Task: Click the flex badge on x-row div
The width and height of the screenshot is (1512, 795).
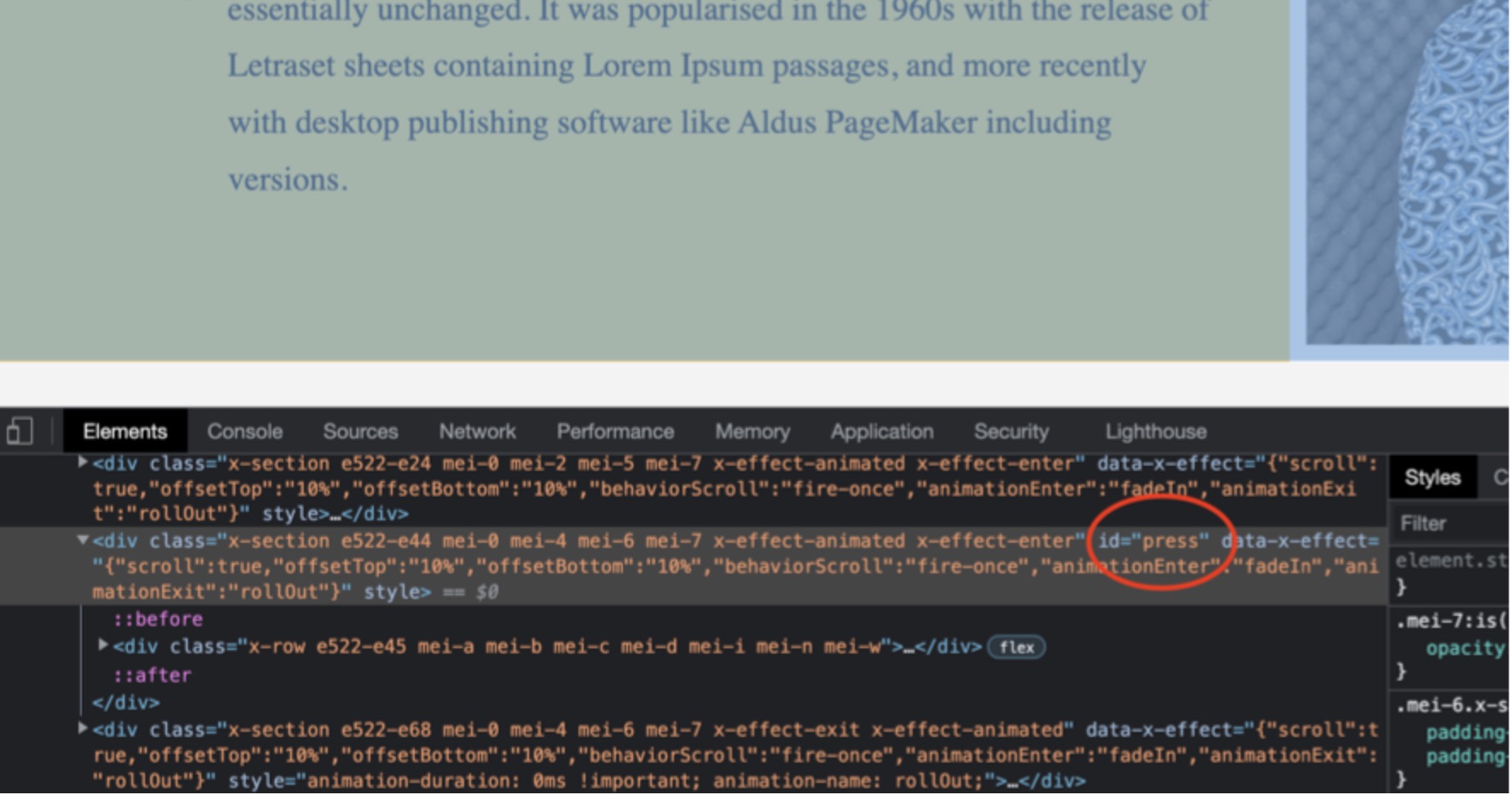Action: click(1016, 647)
